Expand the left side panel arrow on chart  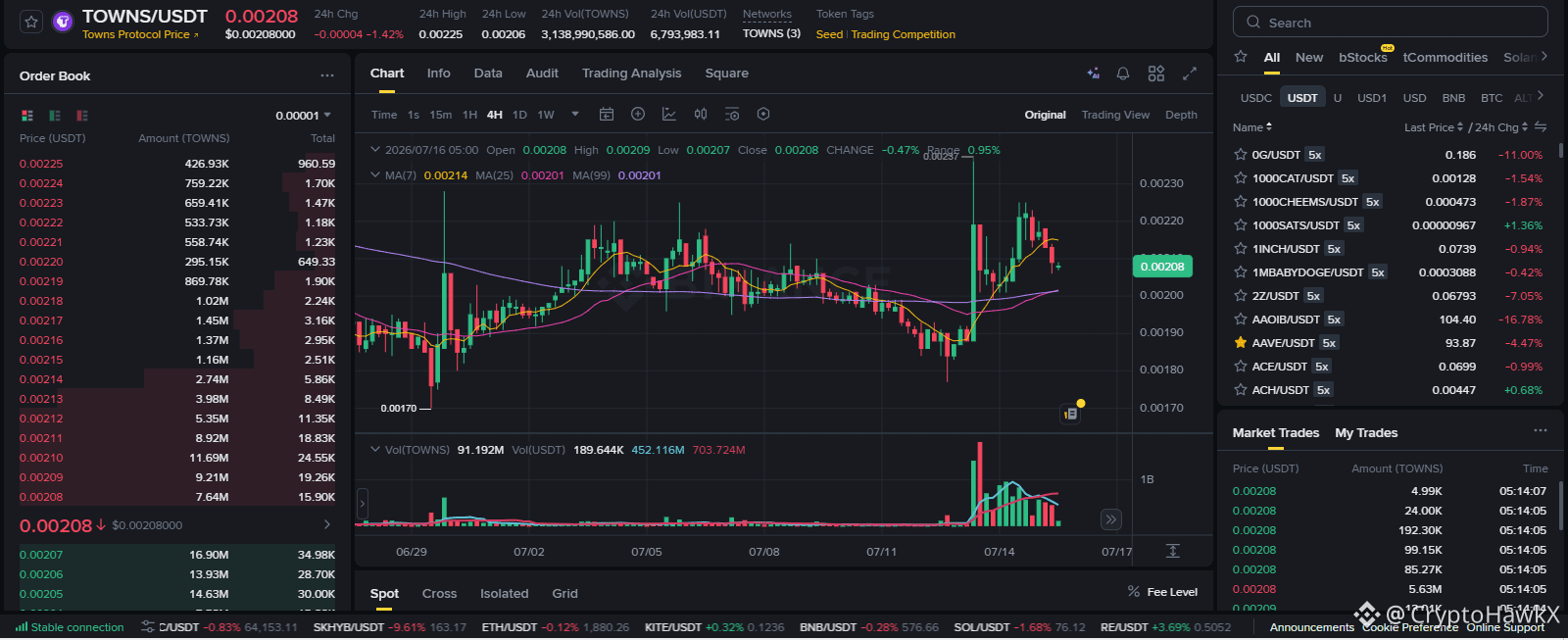click(363, 505)
